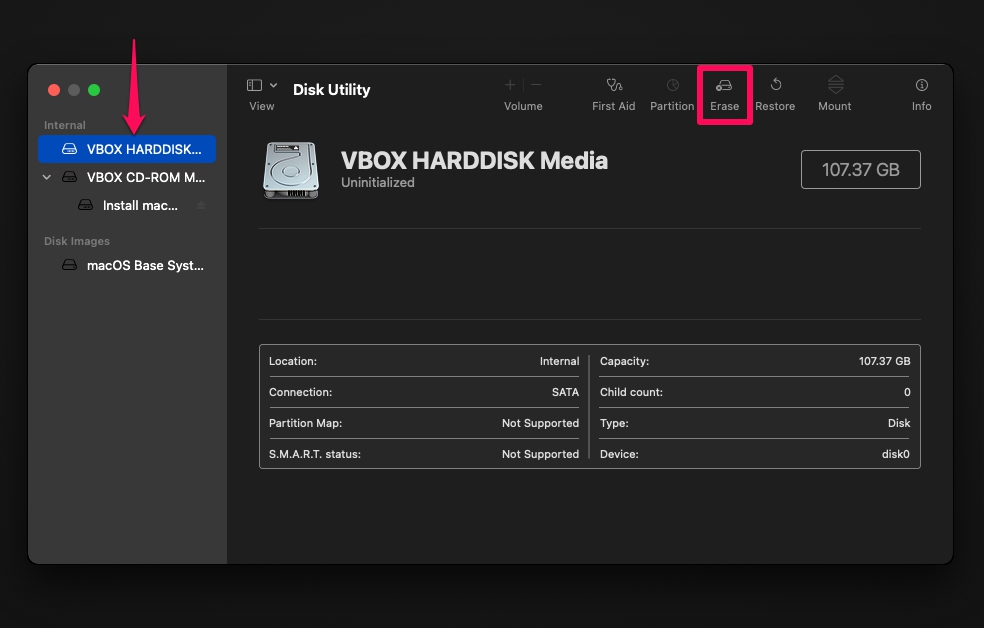The image size is (984, 628).
Task: Click the yellow minimize window button
Action: 74,90
